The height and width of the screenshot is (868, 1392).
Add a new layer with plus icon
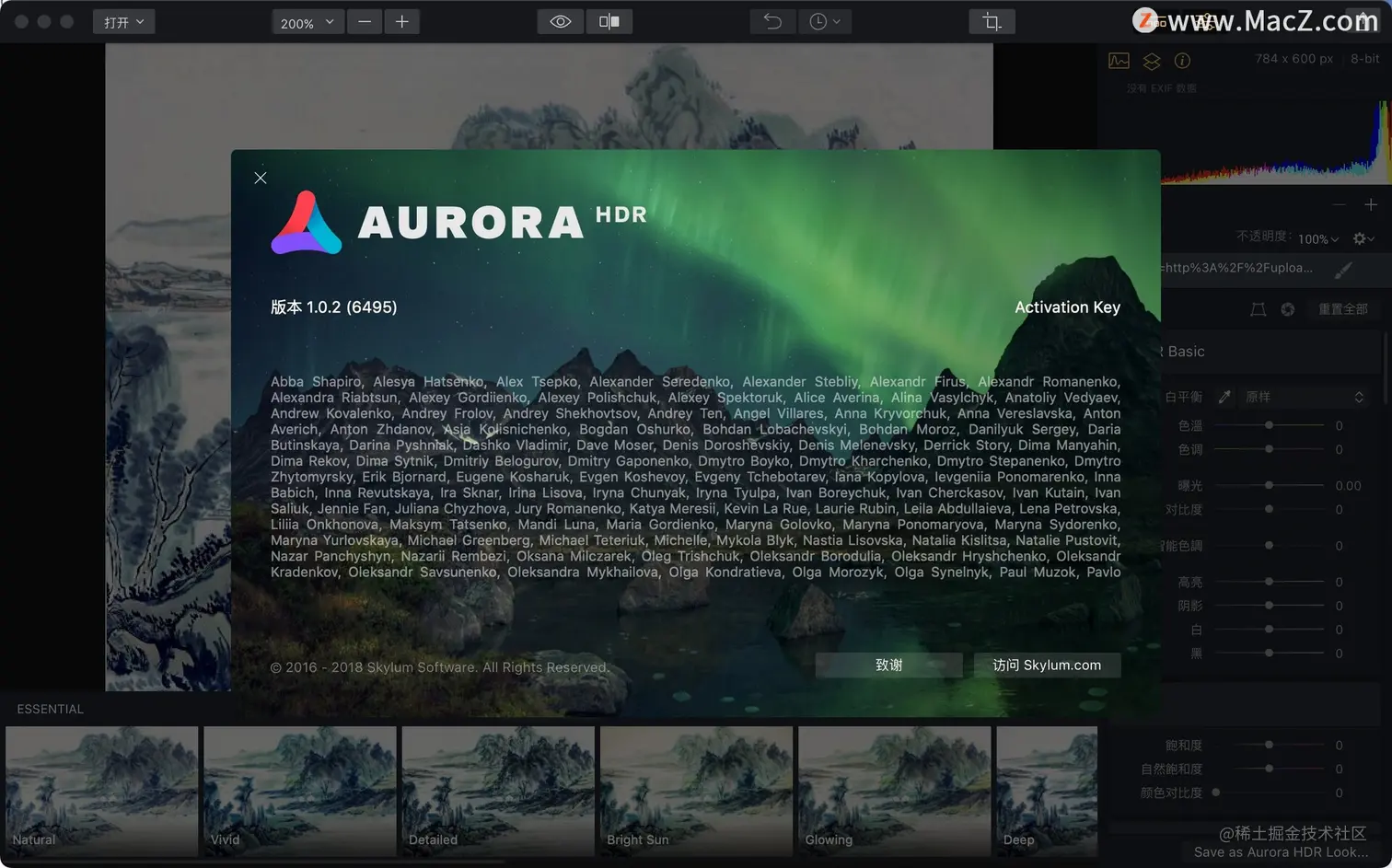pyautogui.click(x=1371, y=204)
